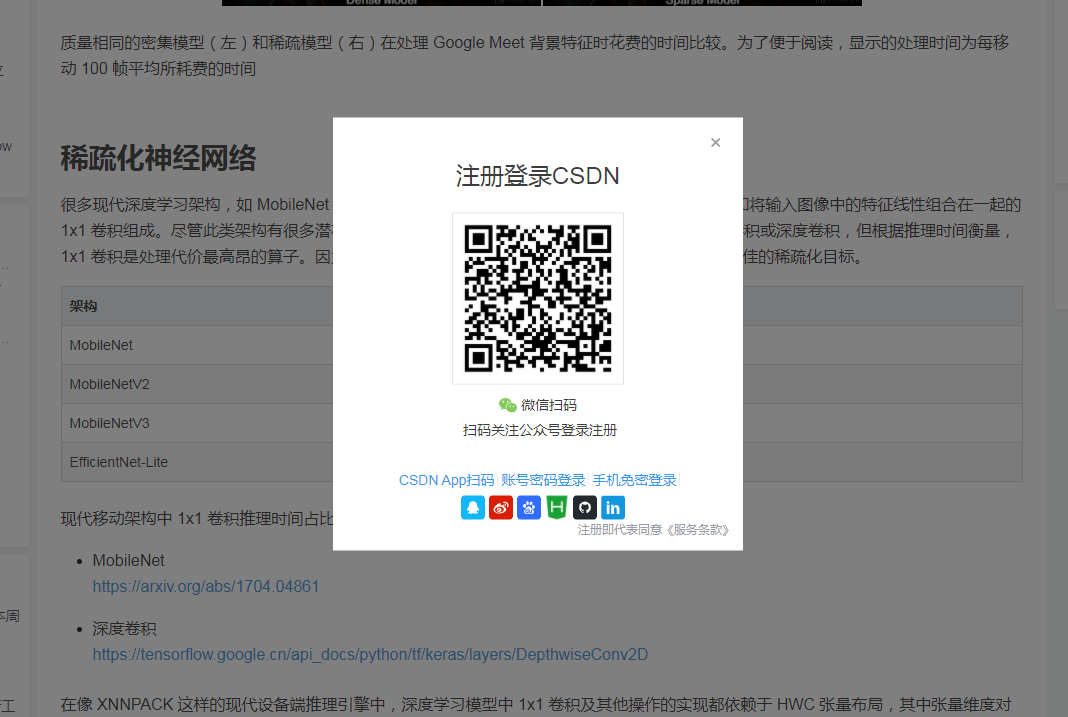Image resolution: width=1068 pixels, height=717 pixels.
Task: Log in with QQ icon
Action: [473, 508]
